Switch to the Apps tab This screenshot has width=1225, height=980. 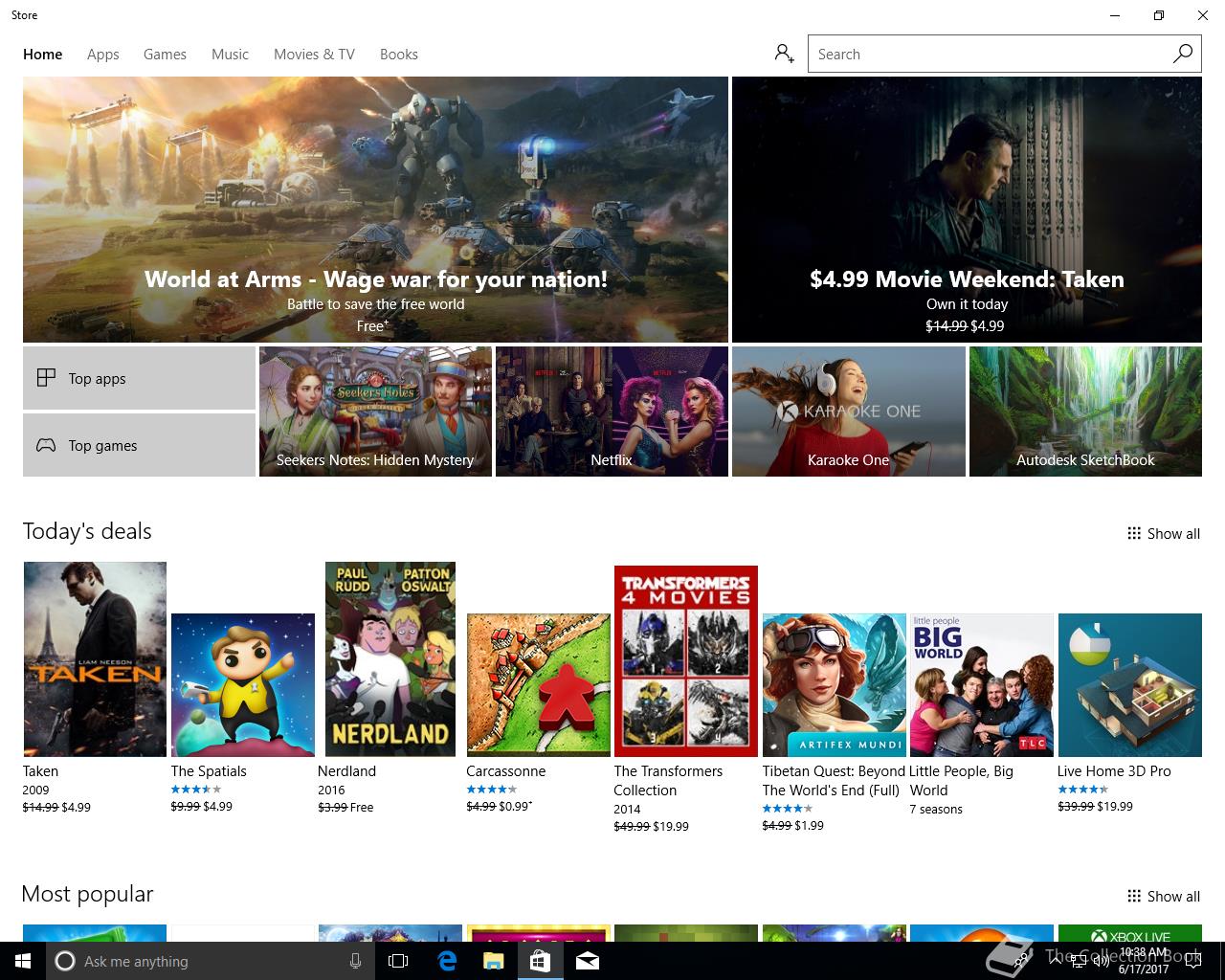click(103, 54)
